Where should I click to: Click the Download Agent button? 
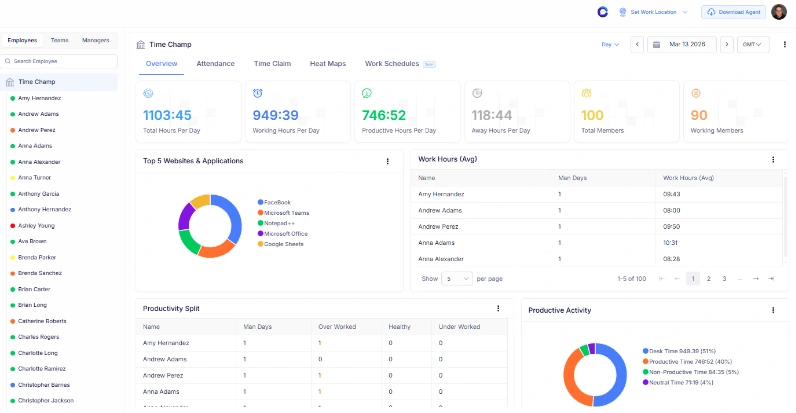click(x=733, y=12)
